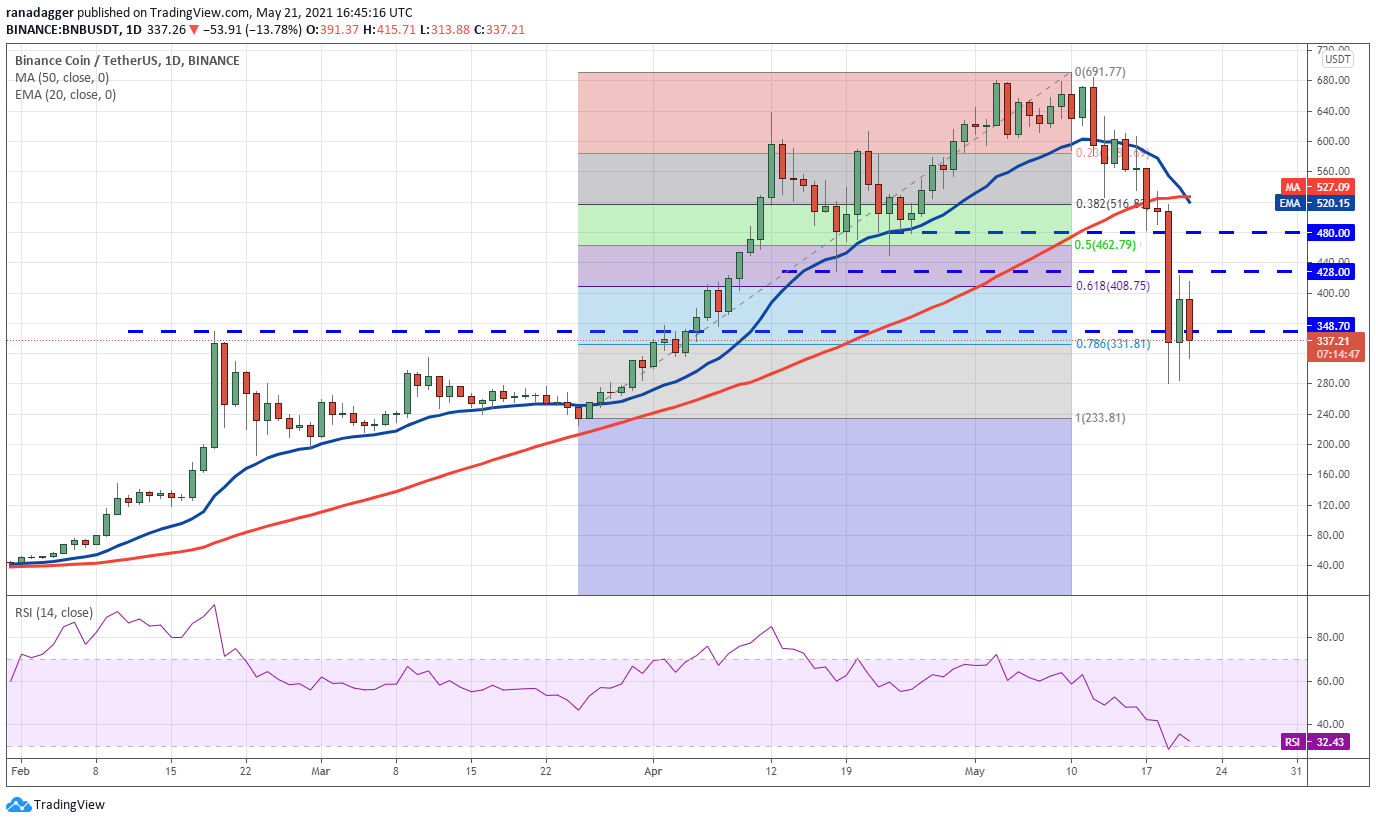Click the 400.00 price axis label
1376x823 pixels.
1335,294
